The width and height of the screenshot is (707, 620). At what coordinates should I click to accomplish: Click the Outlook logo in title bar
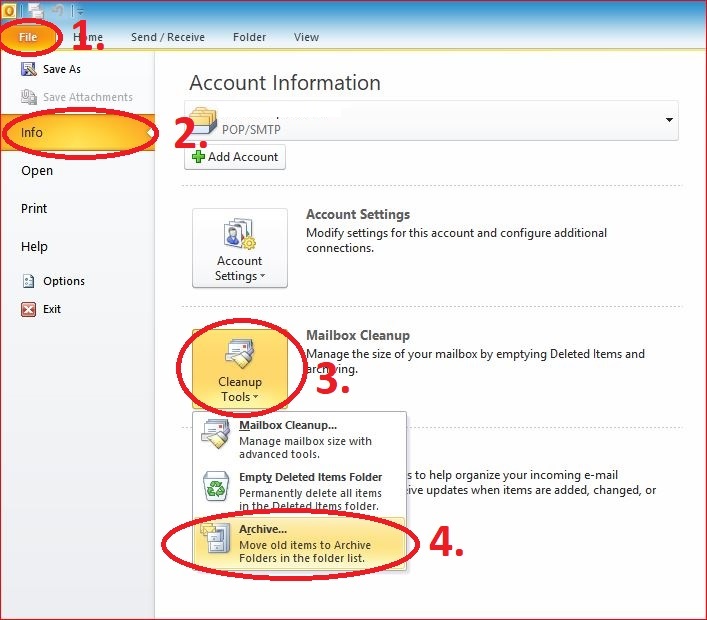coord(9,10)
